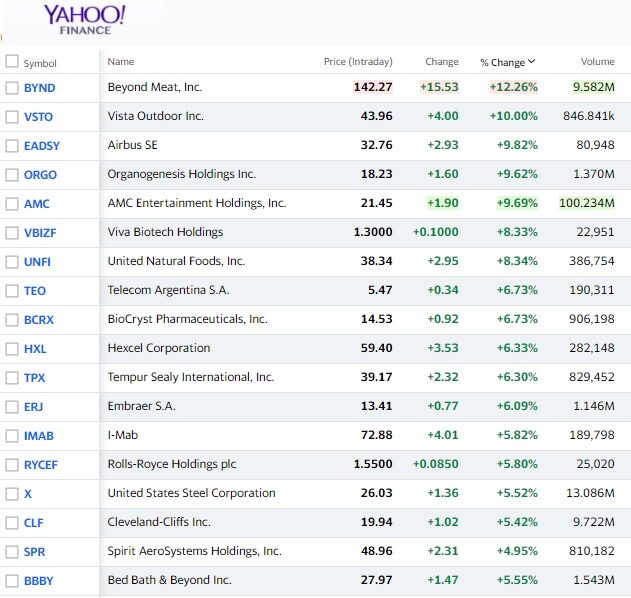Select the HXL row checkbox

tap(12, 348)
